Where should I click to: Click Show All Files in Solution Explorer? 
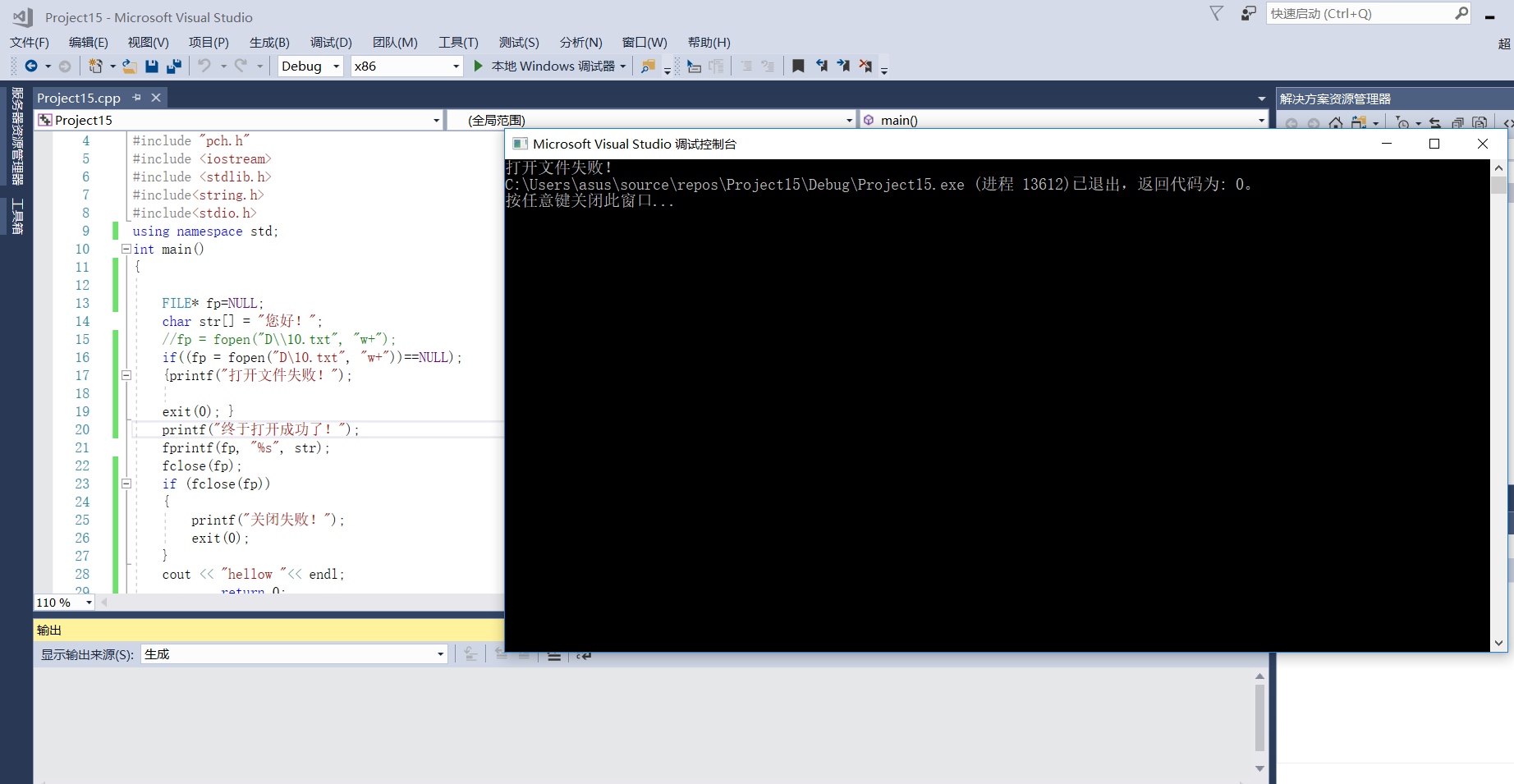coord(1480,123)
